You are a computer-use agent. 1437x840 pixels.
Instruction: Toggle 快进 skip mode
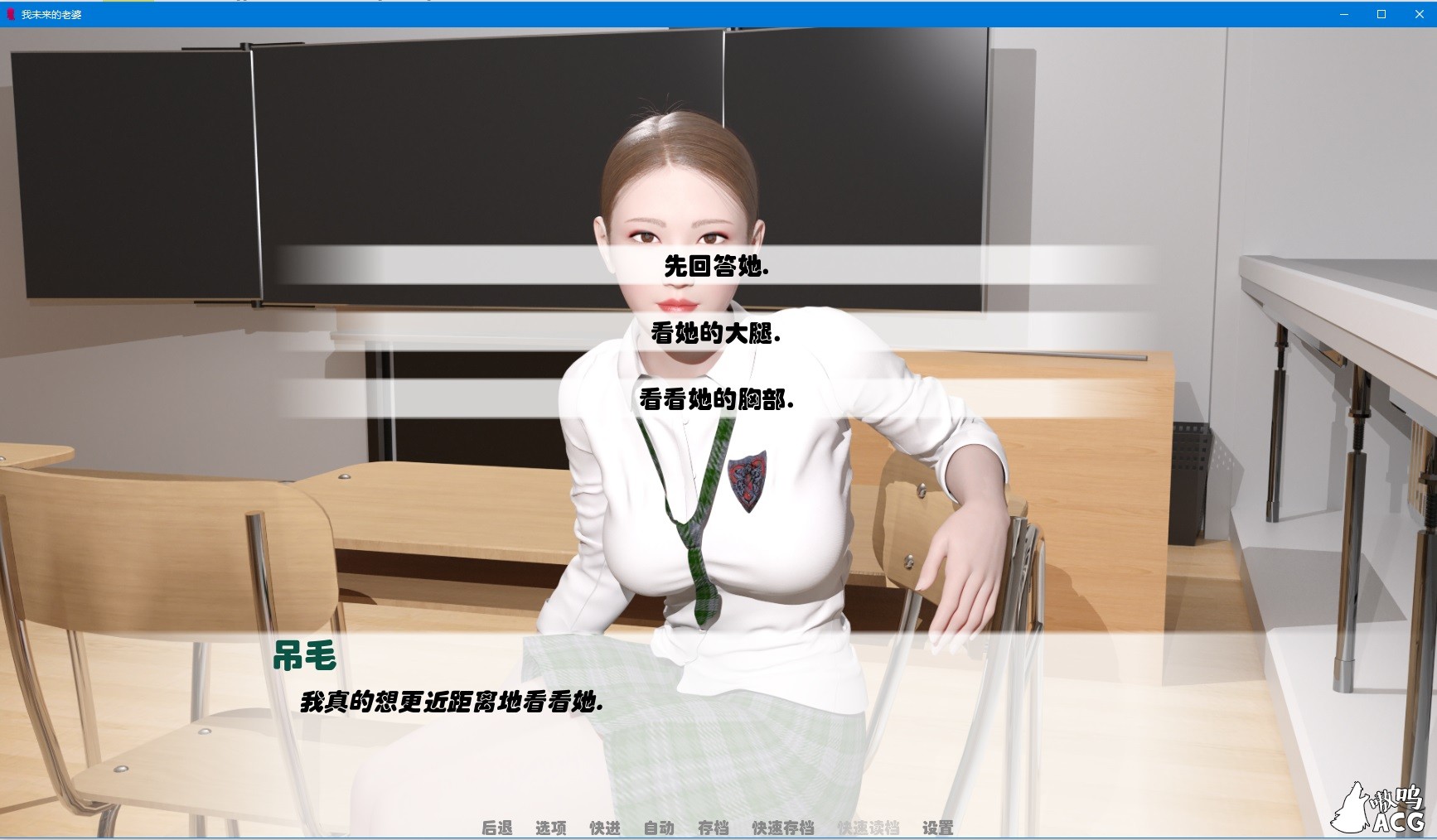pos(605,828)
